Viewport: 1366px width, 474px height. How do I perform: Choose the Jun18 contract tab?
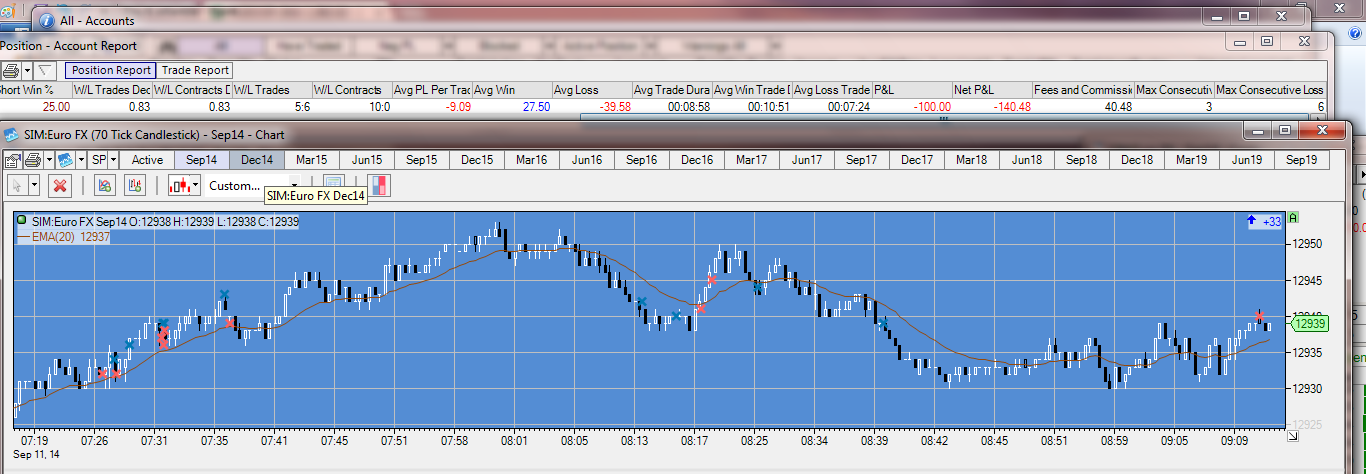click(x=1027, y=160)
